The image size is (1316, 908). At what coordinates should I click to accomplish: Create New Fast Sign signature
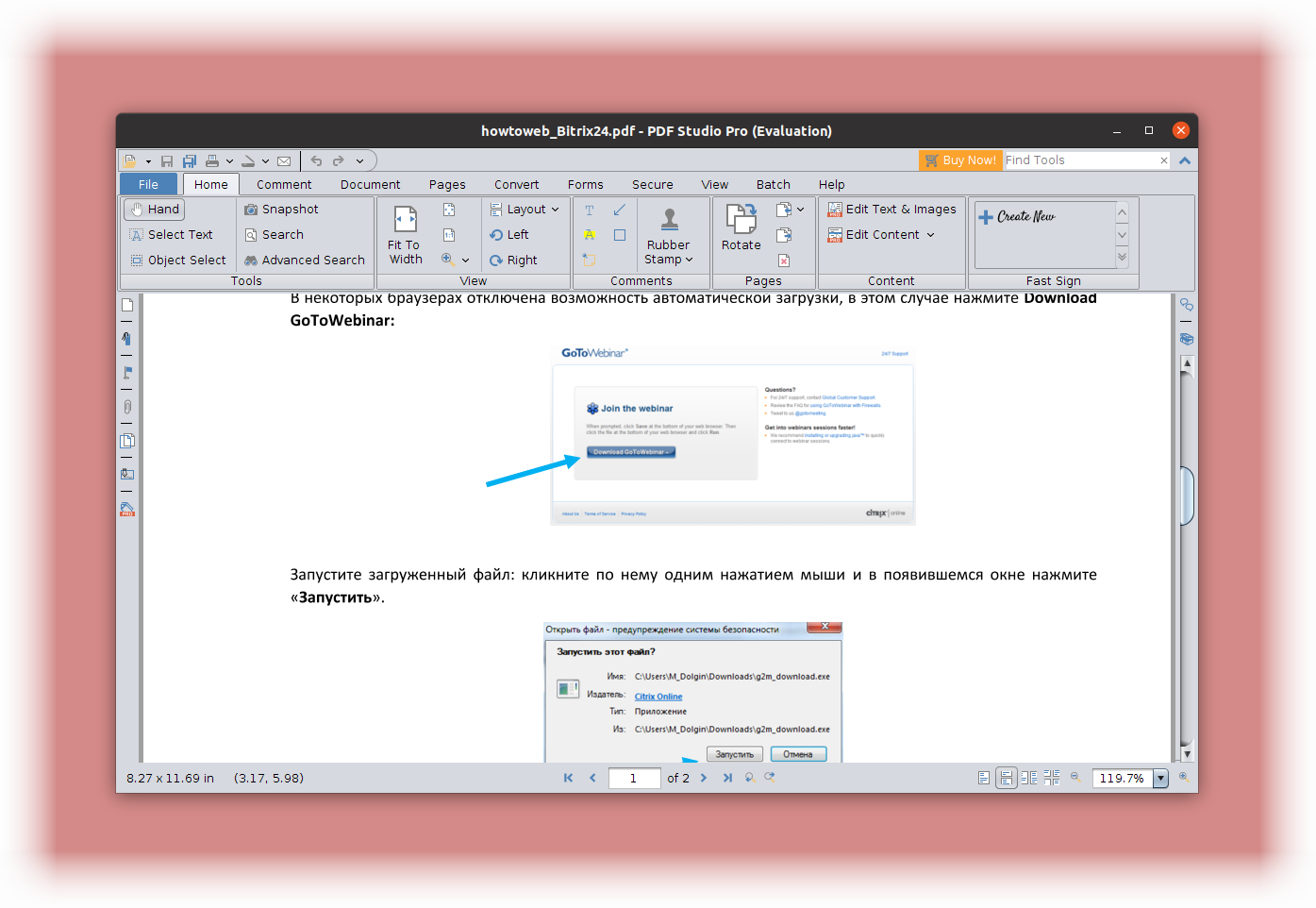click(x=1017, y=217)
